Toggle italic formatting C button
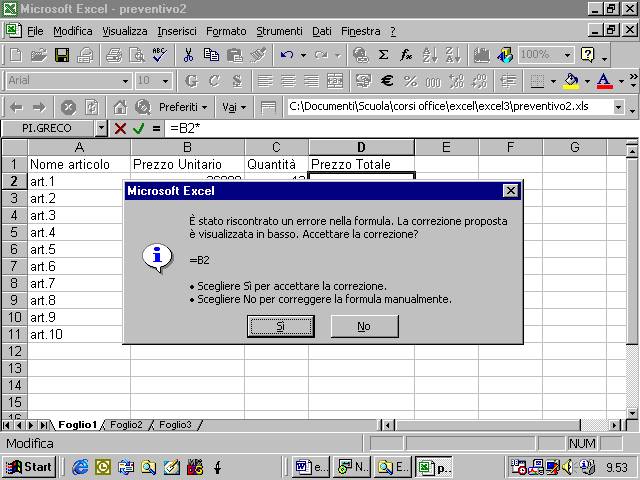This screenshot has width=640, height=480. coord(214,81)
